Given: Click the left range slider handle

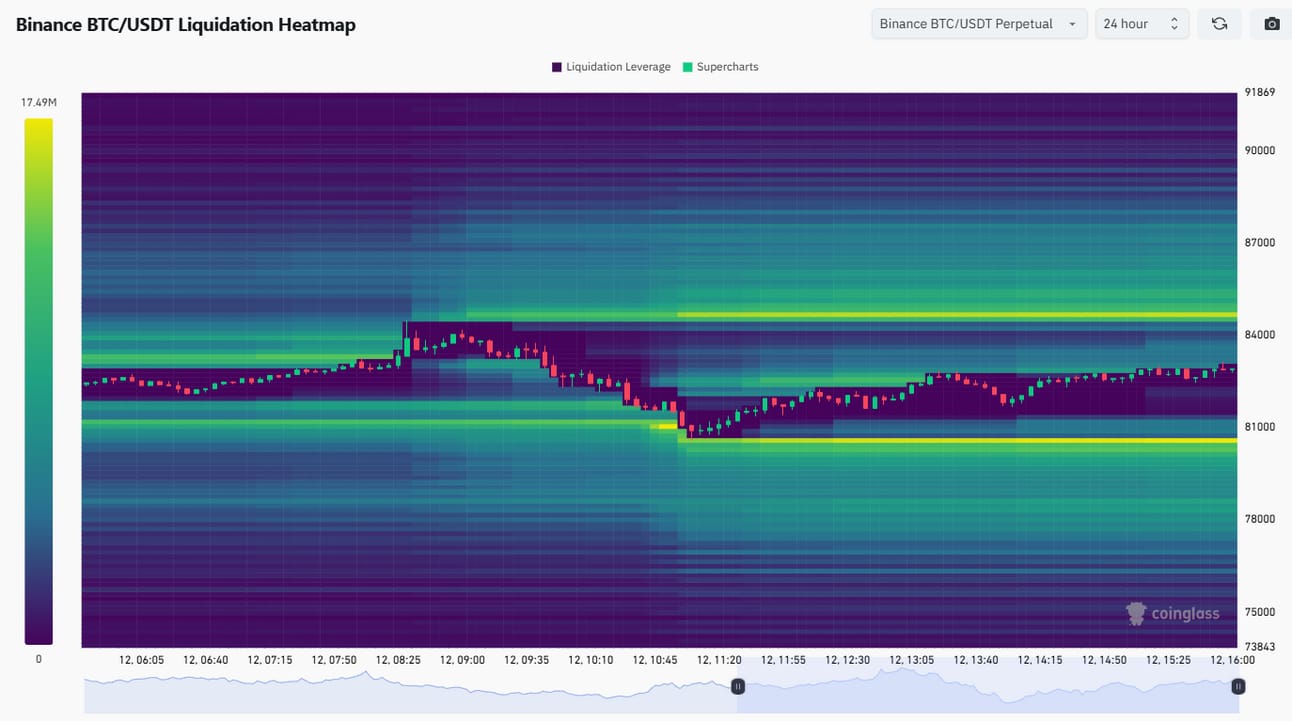Looking at the screenshot, I should tap(738, 686).
